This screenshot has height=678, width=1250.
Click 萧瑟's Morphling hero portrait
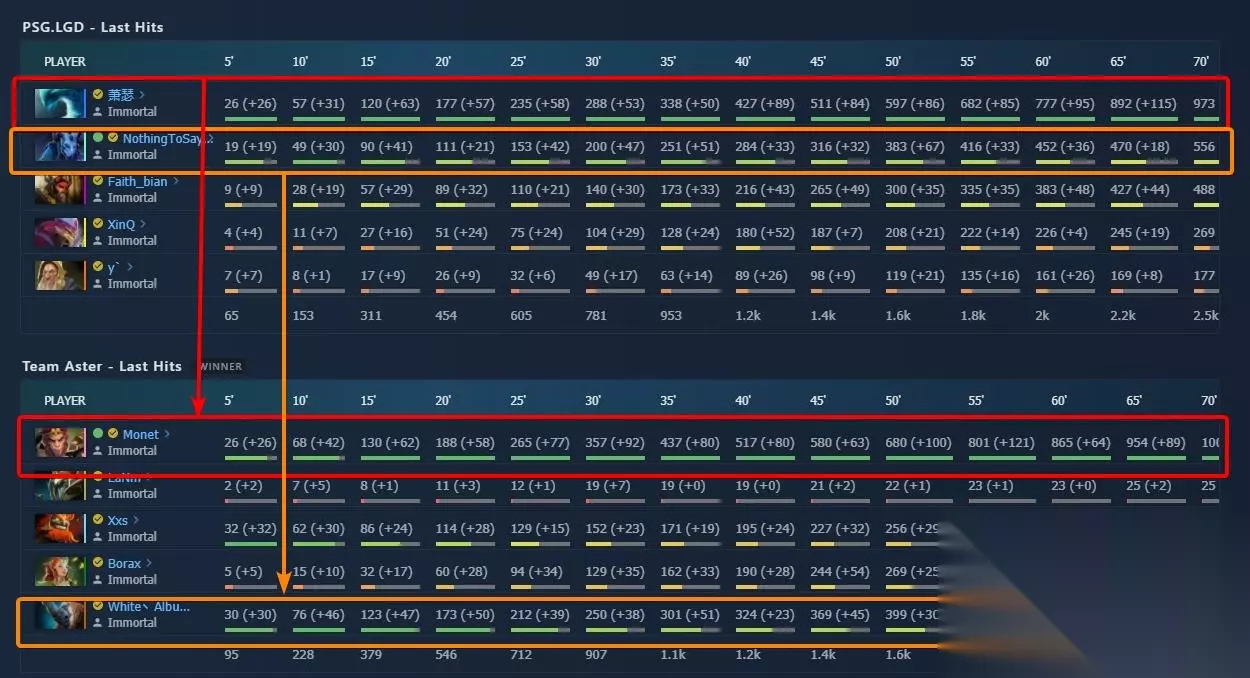[60, 103]
